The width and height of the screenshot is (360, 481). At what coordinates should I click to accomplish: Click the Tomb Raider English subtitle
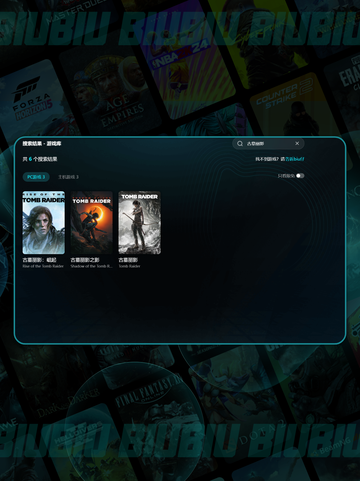tap(129, 266)
